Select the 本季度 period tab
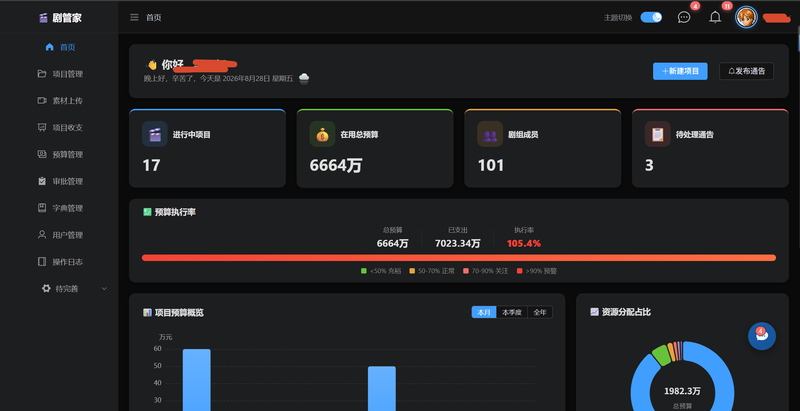 512,313
